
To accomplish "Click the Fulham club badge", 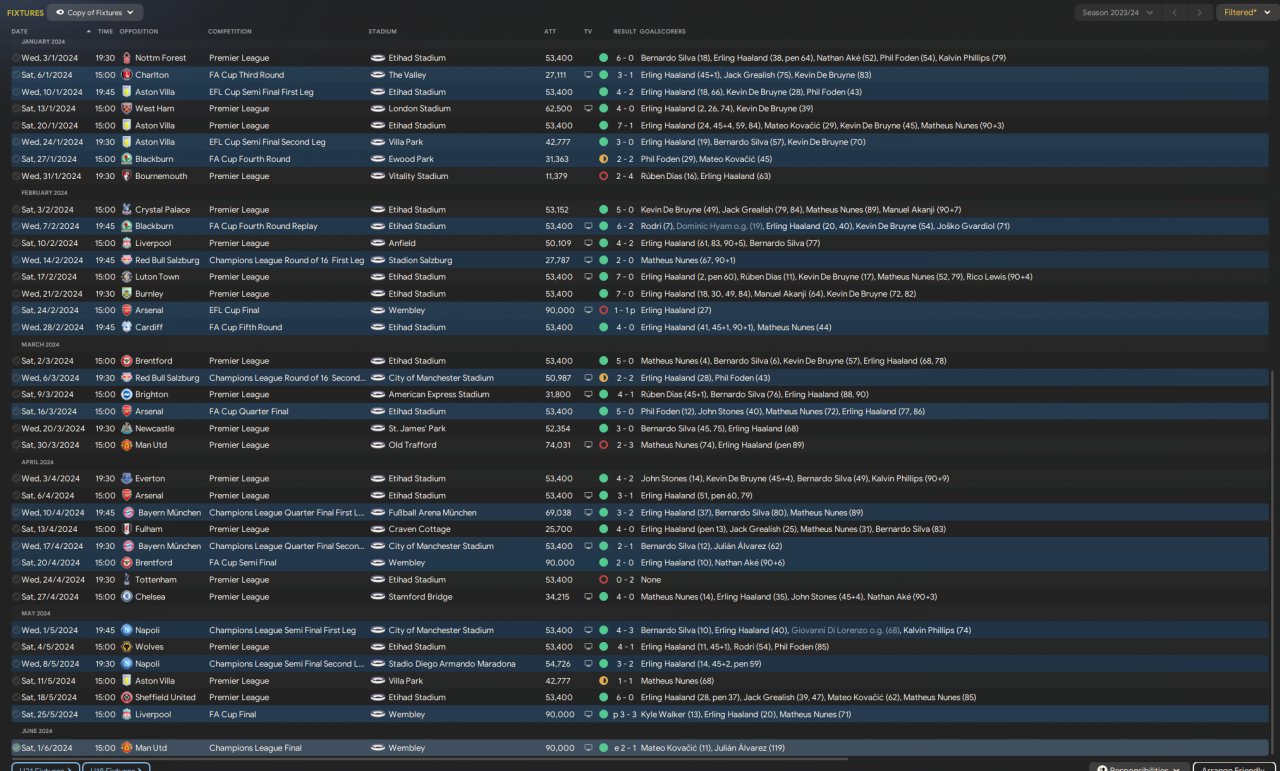I will 126,529.
